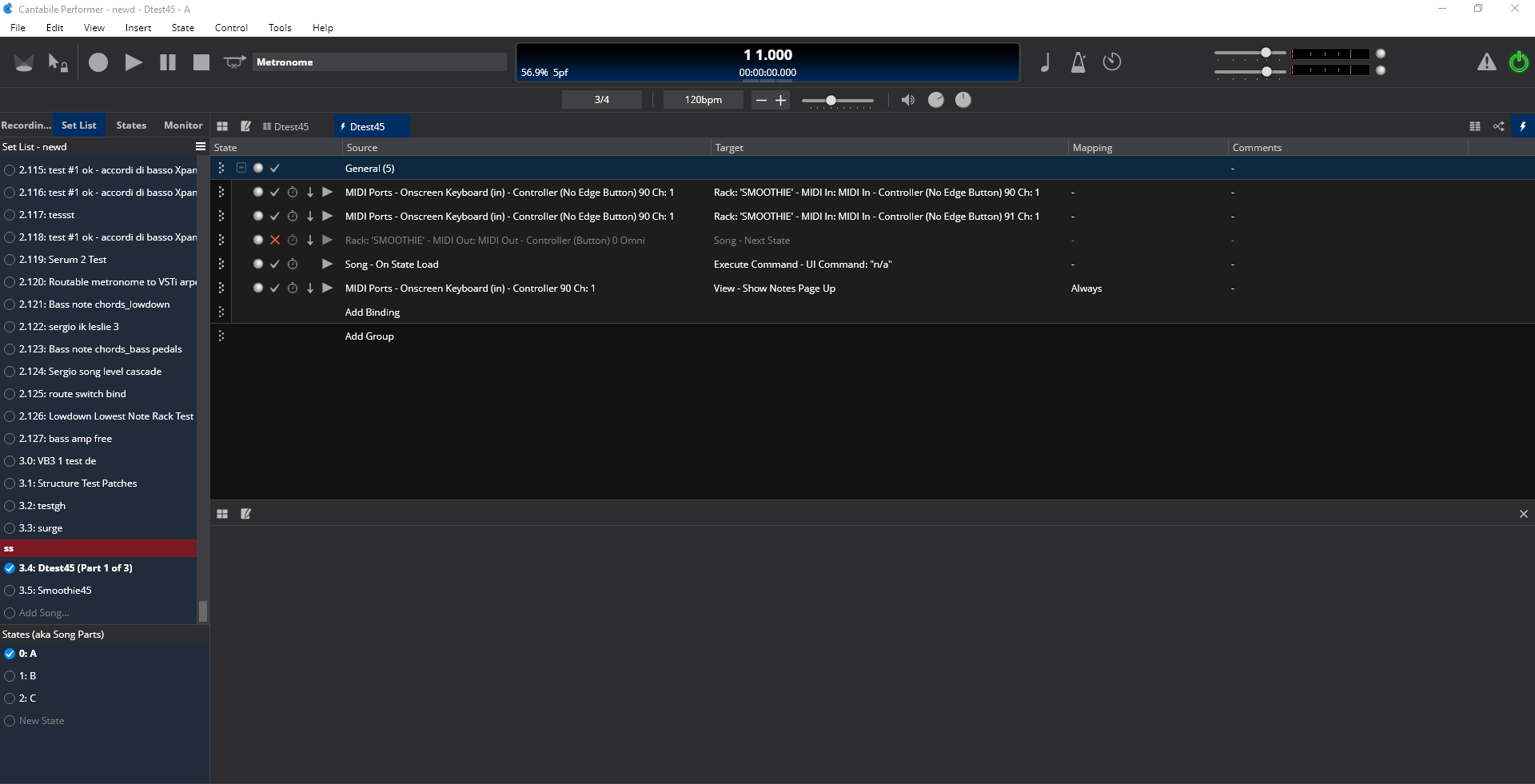
Task: Mute output with the speaker icon
Action: pos(907,100)
